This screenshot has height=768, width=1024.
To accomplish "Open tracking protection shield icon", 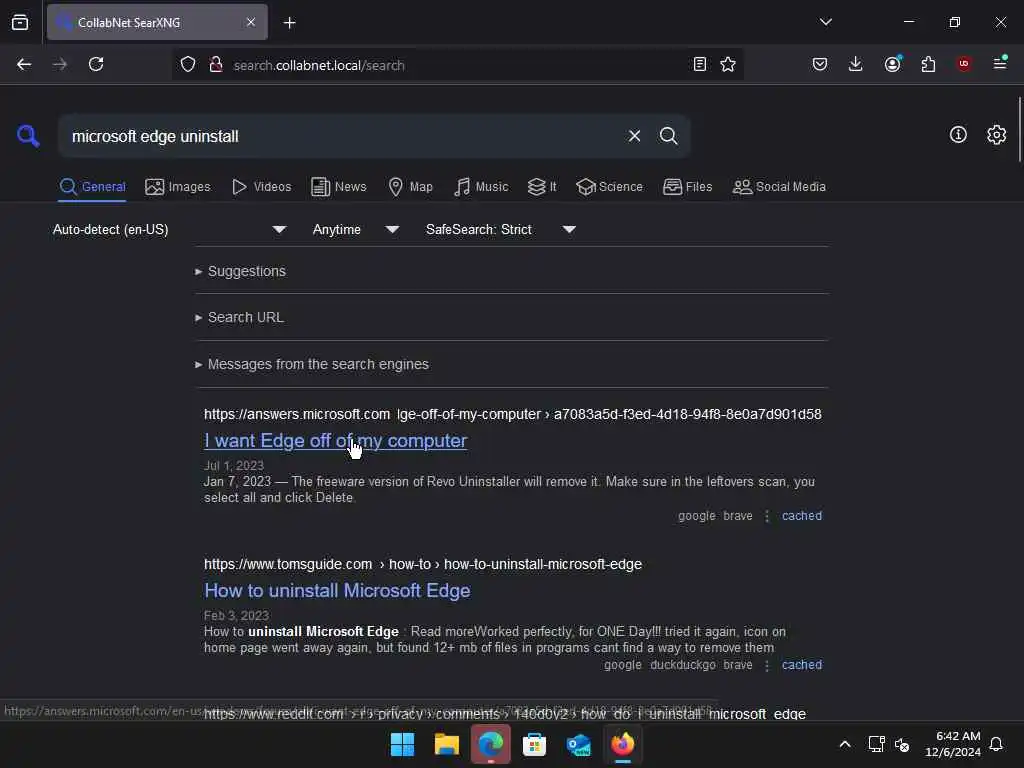I will coord(188,64).
